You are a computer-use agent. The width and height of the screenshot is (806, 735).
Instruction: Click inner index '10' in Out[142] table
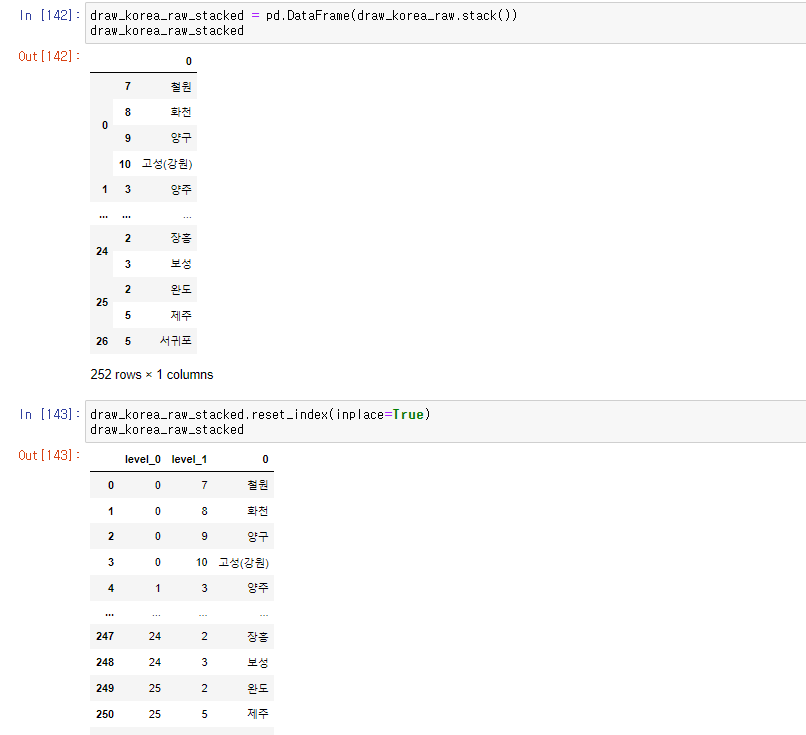tap(125, 164)
